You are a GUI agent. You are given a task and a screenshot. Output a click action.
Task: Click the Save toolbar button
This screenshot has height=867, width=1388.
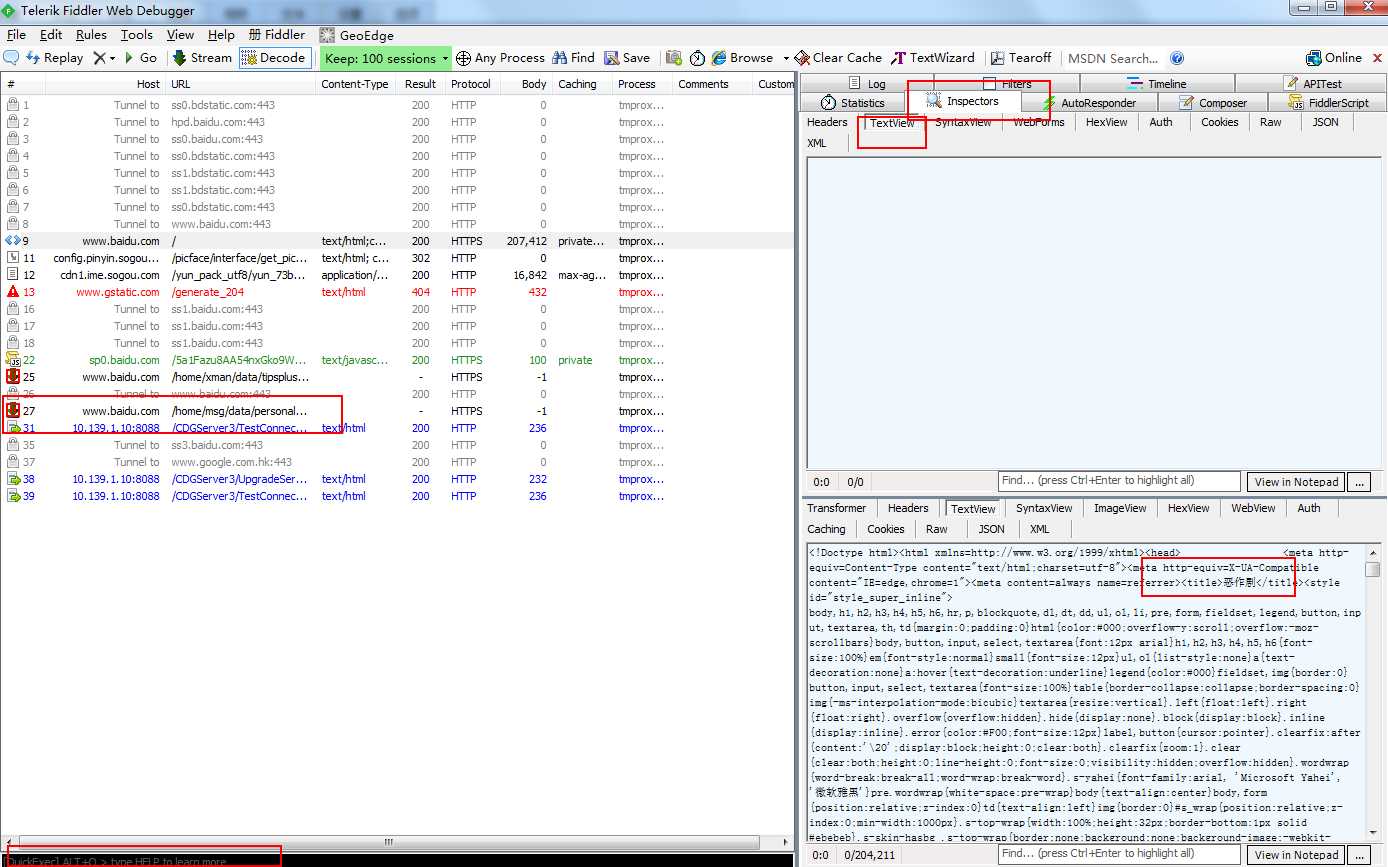[627, 58]
